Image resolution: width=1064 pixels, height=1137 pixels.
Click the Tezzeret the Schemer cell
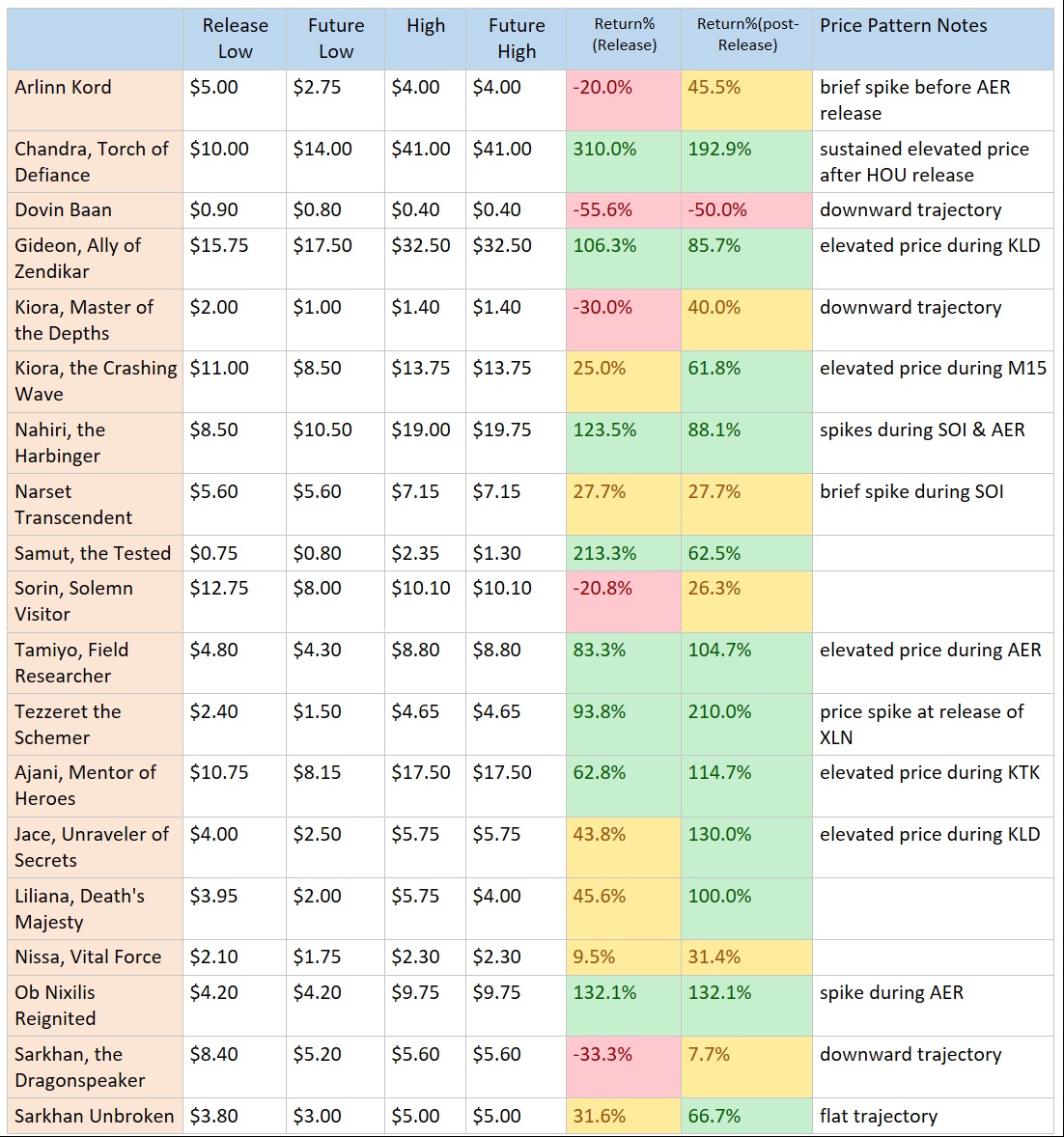tap(68, 724)
